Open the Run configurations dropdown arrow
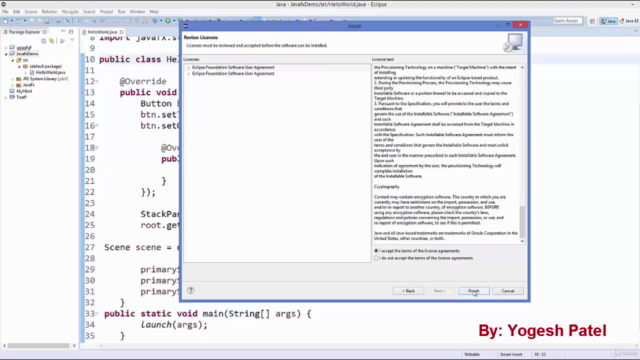This screenshot has height=360, width=640. [x=174, y=21]
